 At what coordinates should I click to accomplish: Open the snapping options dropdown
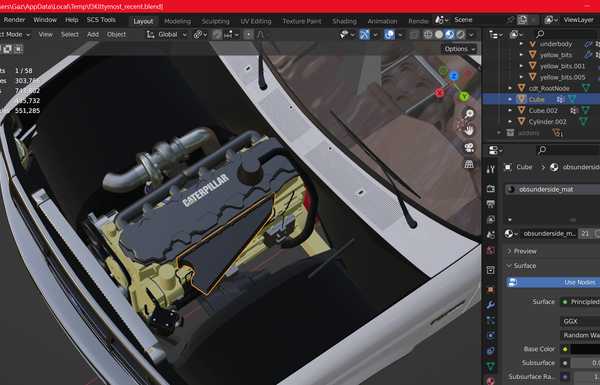[231, 34]
